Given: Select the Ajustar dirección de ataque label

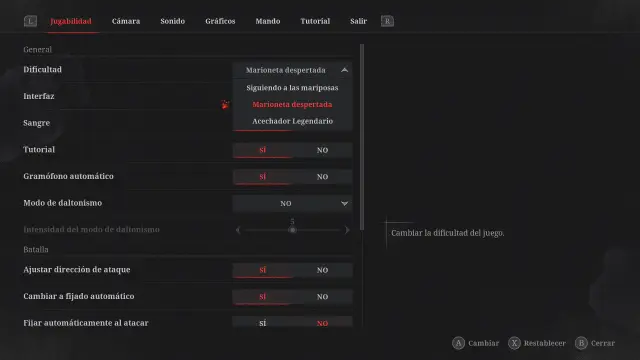Looking at the screenshot, I should [x=77, y=269].
